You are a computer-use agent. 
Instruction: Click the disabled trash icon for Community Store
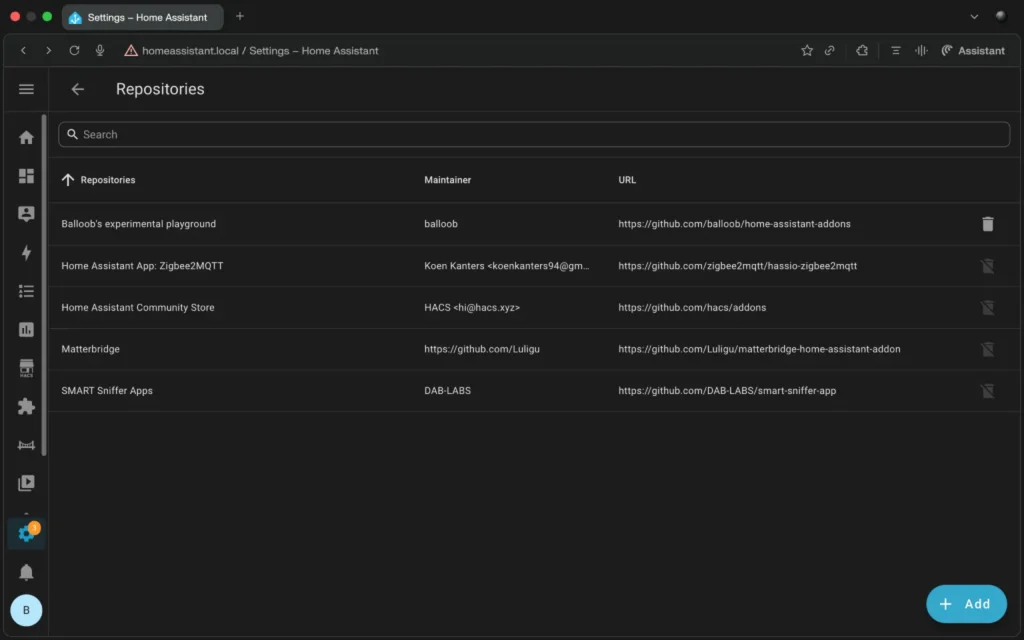[x=987, y=308]
